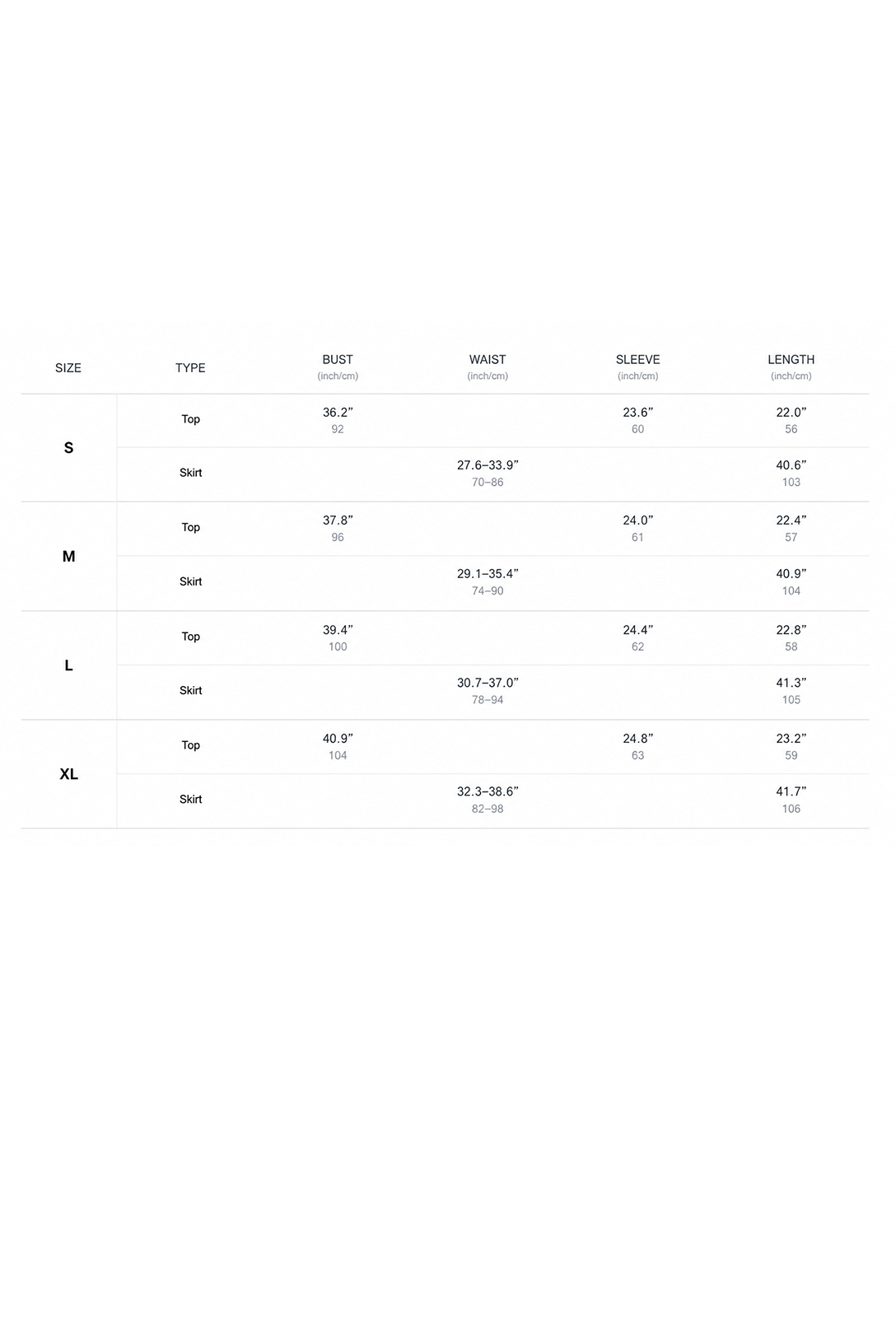Click the 36.2” bust value for size S

pos(338,413)
